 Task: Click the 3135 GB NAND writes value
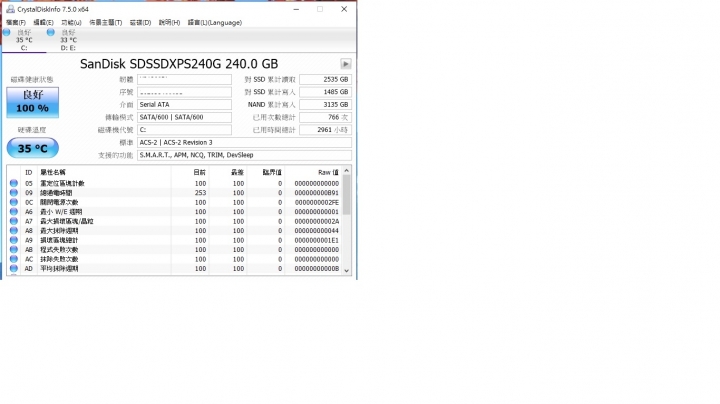(x=326, y=105)
